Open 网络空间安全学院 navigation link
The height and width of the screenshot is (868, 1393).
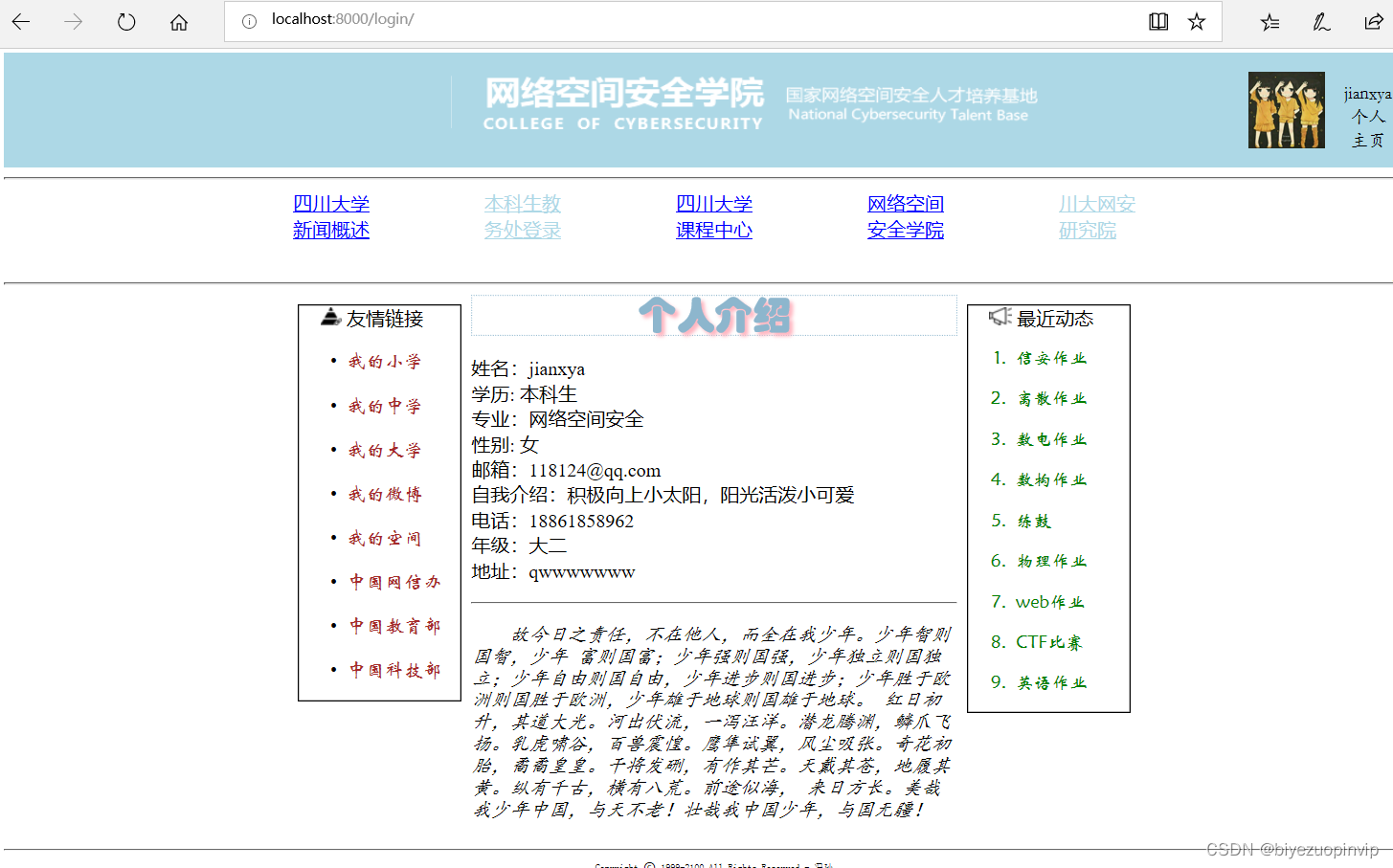[x=906, y=217]
